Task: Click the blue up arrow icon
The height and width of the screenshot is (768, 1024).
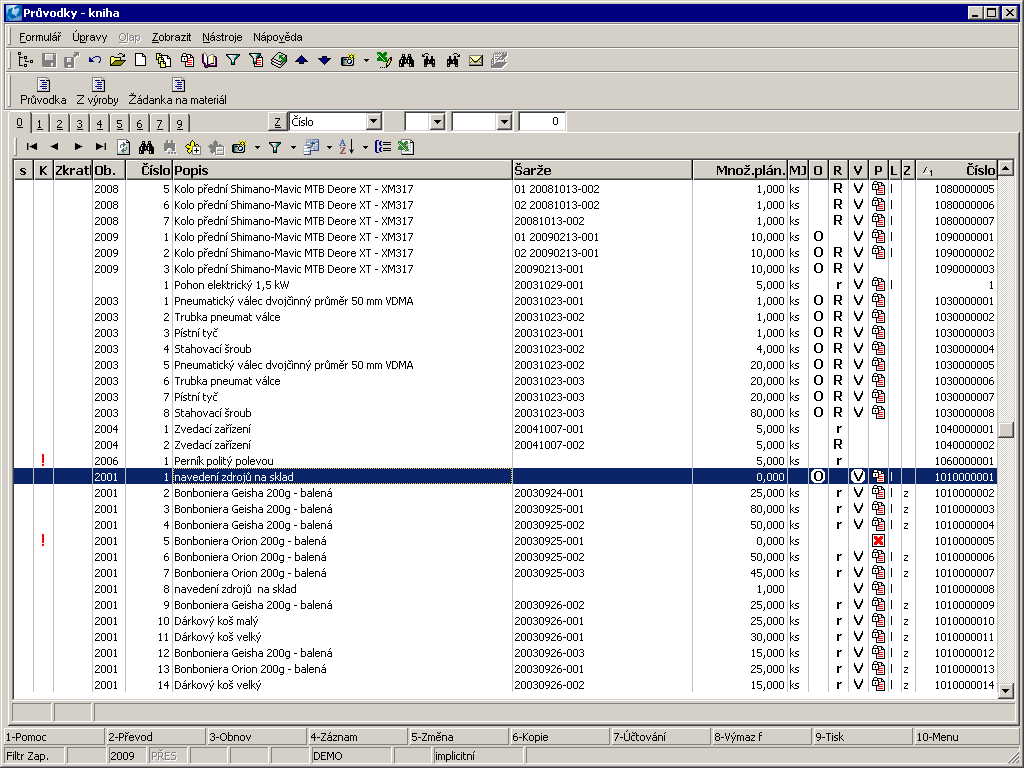Action: click(x=302, y=61)
